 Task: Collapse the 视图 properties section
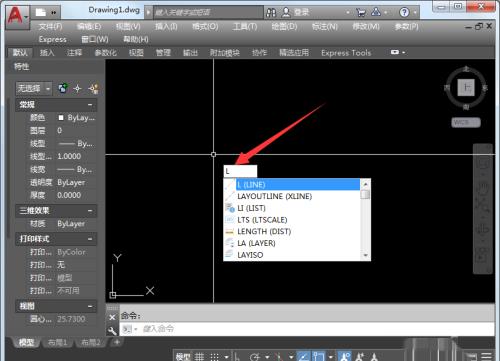click(90, 306)
